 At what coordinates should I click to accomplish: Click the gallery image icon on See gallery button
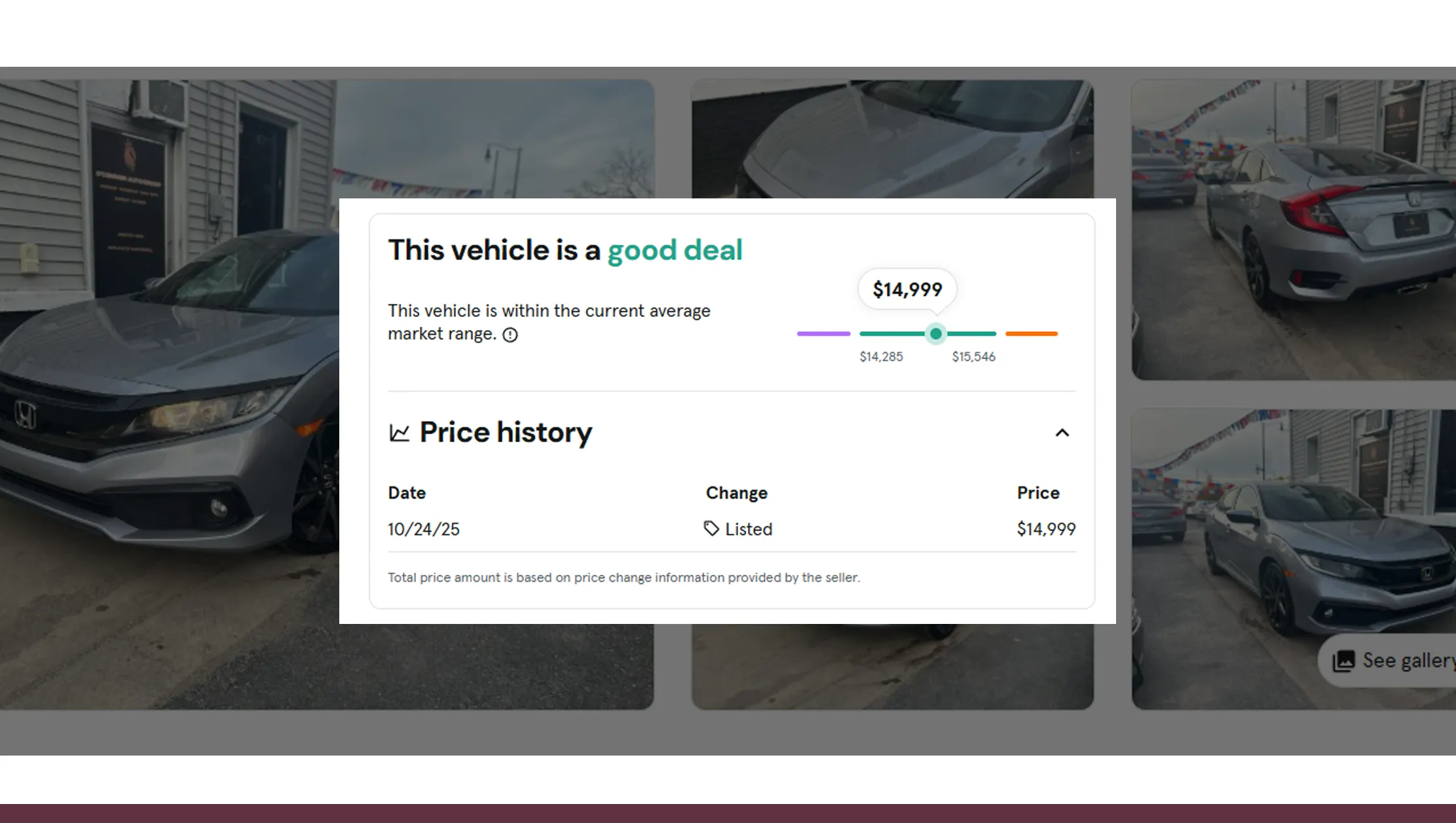[1344, 661]
